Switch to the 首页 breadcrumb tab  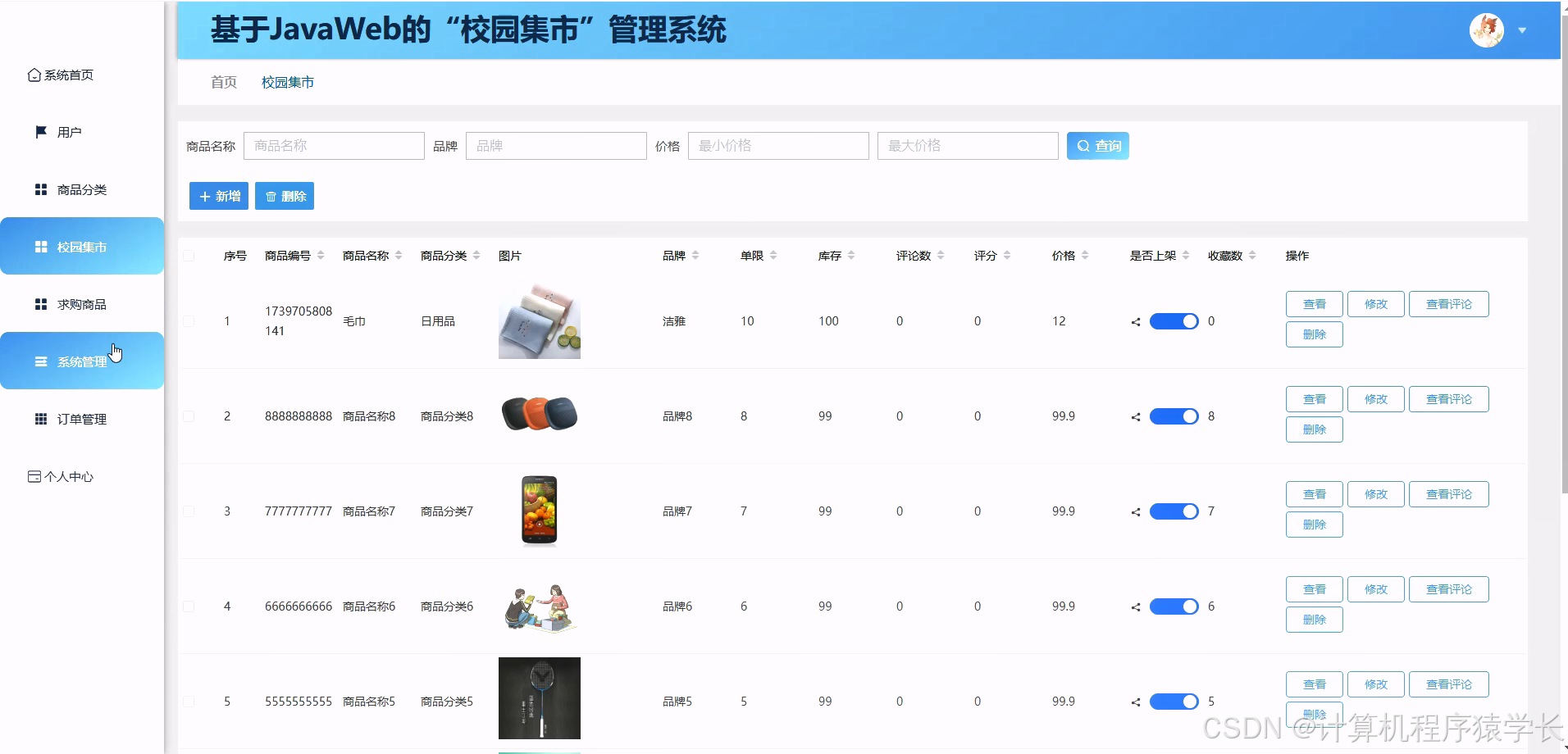coord(222,82)
